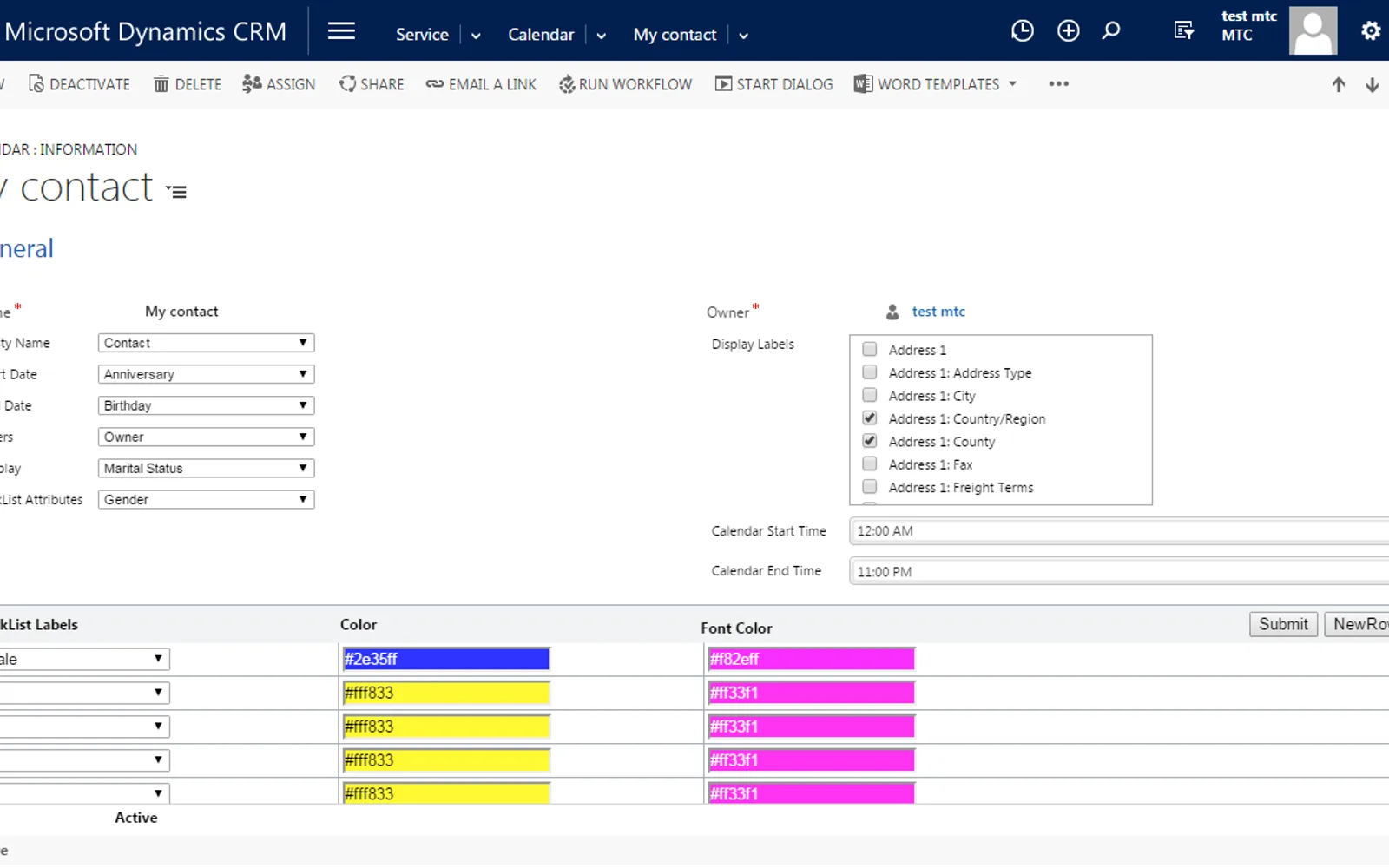Screen dimensions: 1389x868
Task: Open recently viewed items clock icon
Action: pyautogui.click(x=1023, y=31)
